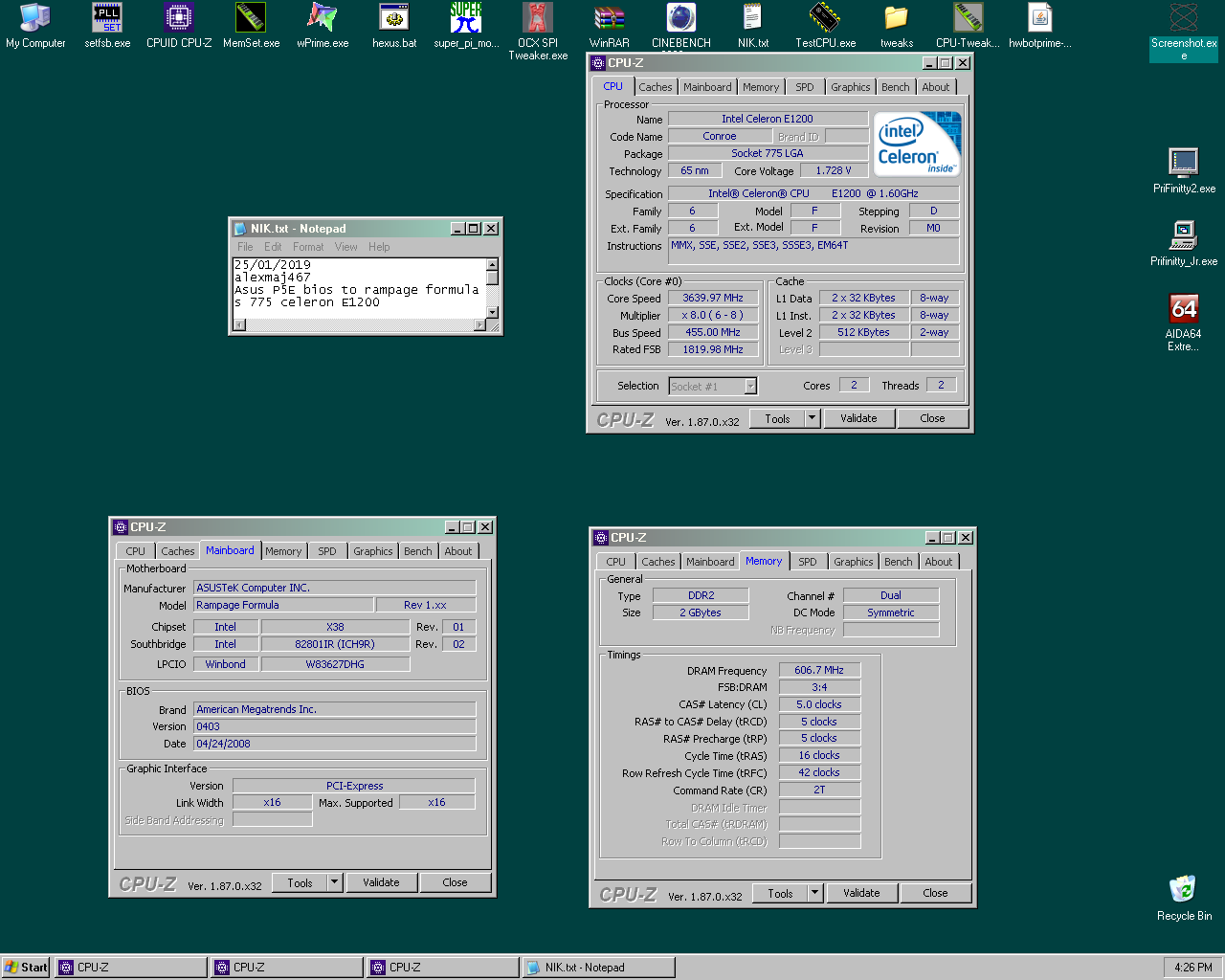Select FSB:DRAM ratio 3:4 value
Viewport: 1225px width, 980px height.
[x=819, y=687]
